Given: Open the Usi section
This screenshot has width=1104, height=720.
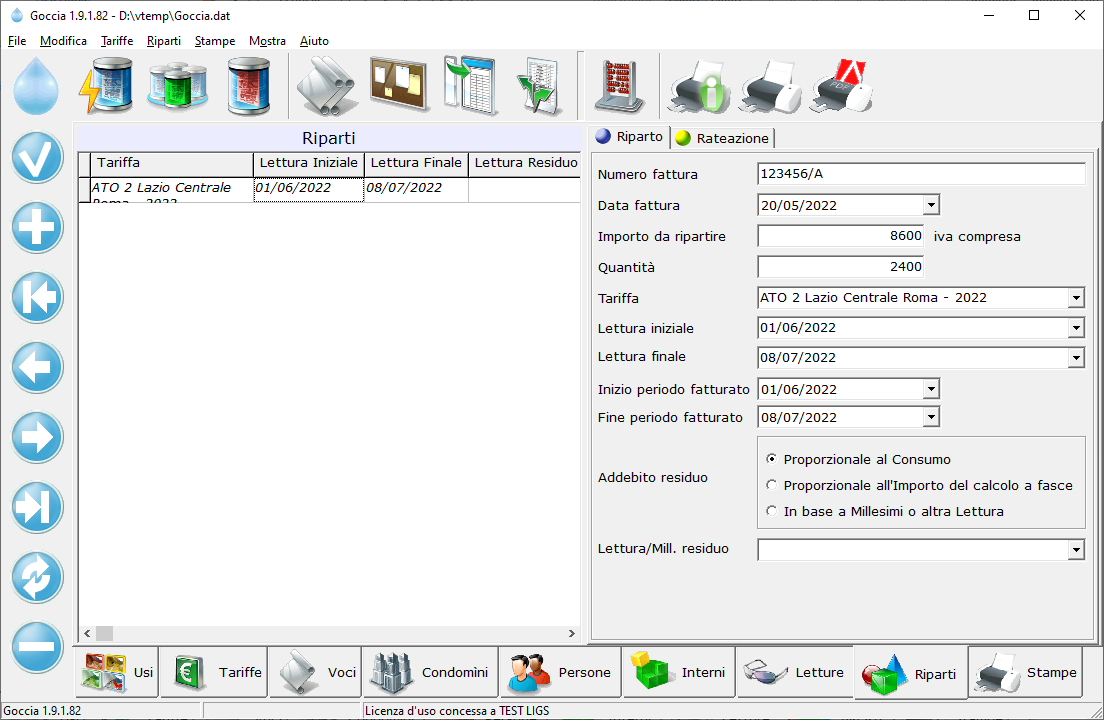Looking at the screenshot, I should tap(117, 672).
